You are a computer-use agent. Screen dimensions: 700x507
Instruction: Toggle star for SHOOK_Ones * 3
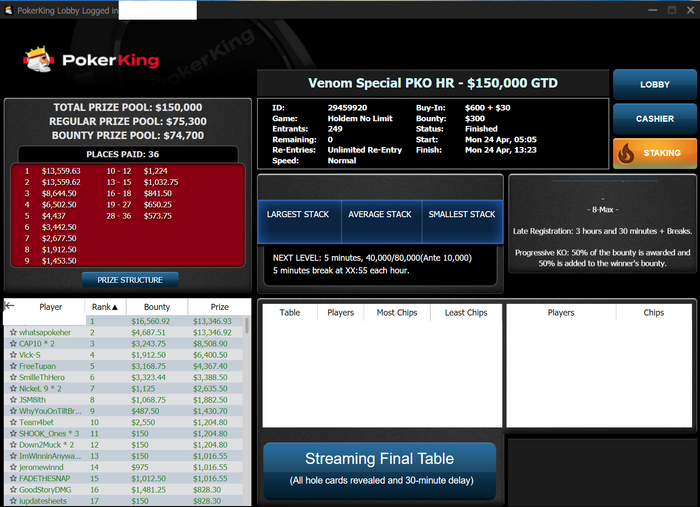point(13,433)
